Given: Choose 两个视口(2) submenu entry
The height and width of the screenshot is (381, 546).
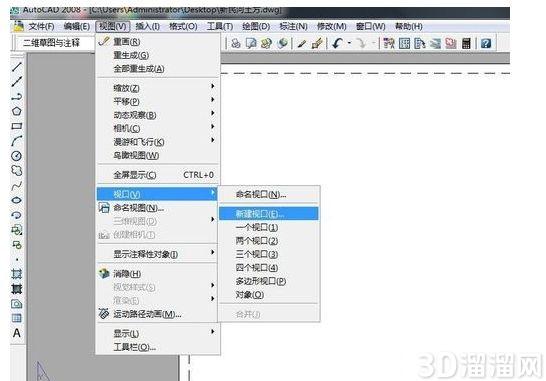Looking at the screenshot, I should coord(268,241).
